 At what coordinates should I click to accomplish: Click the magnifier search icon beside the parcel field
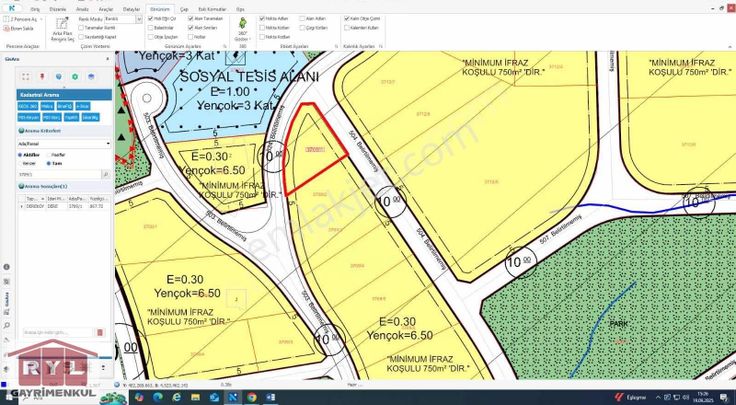[x=107, y=175]
